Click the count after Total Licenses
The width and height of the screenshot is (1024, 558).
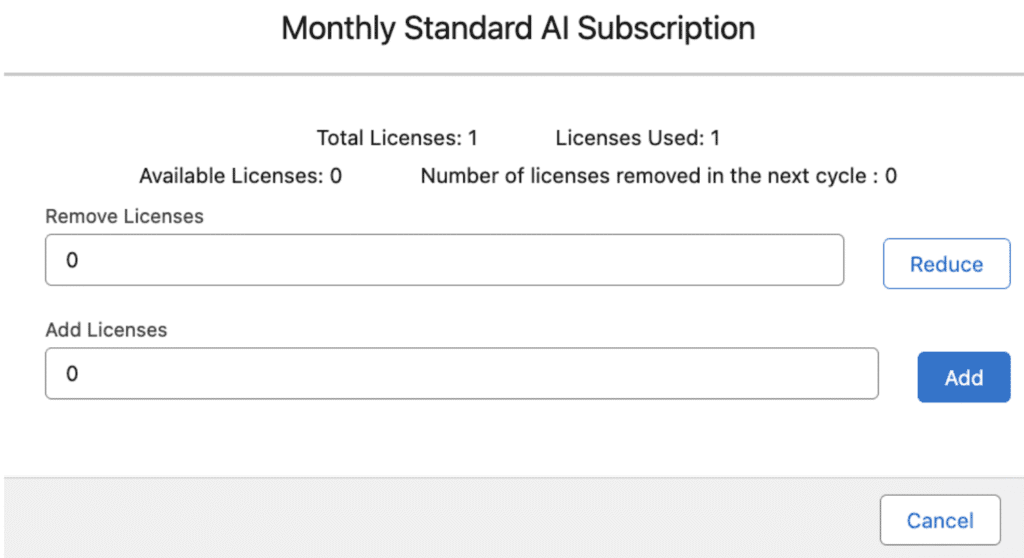click(473, 138)
